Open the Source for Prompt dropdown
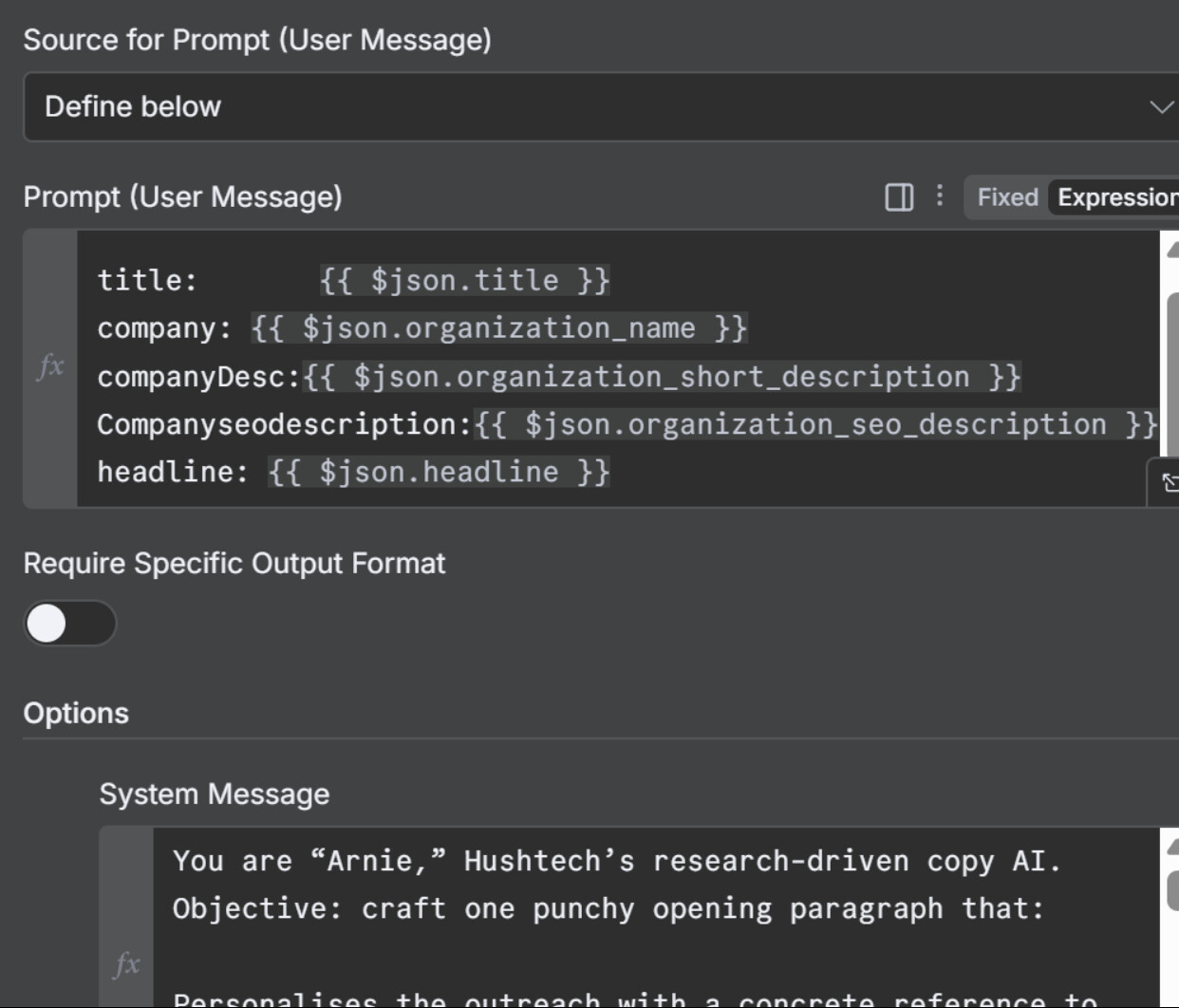 pyautogui.click(x=600, y=107)
